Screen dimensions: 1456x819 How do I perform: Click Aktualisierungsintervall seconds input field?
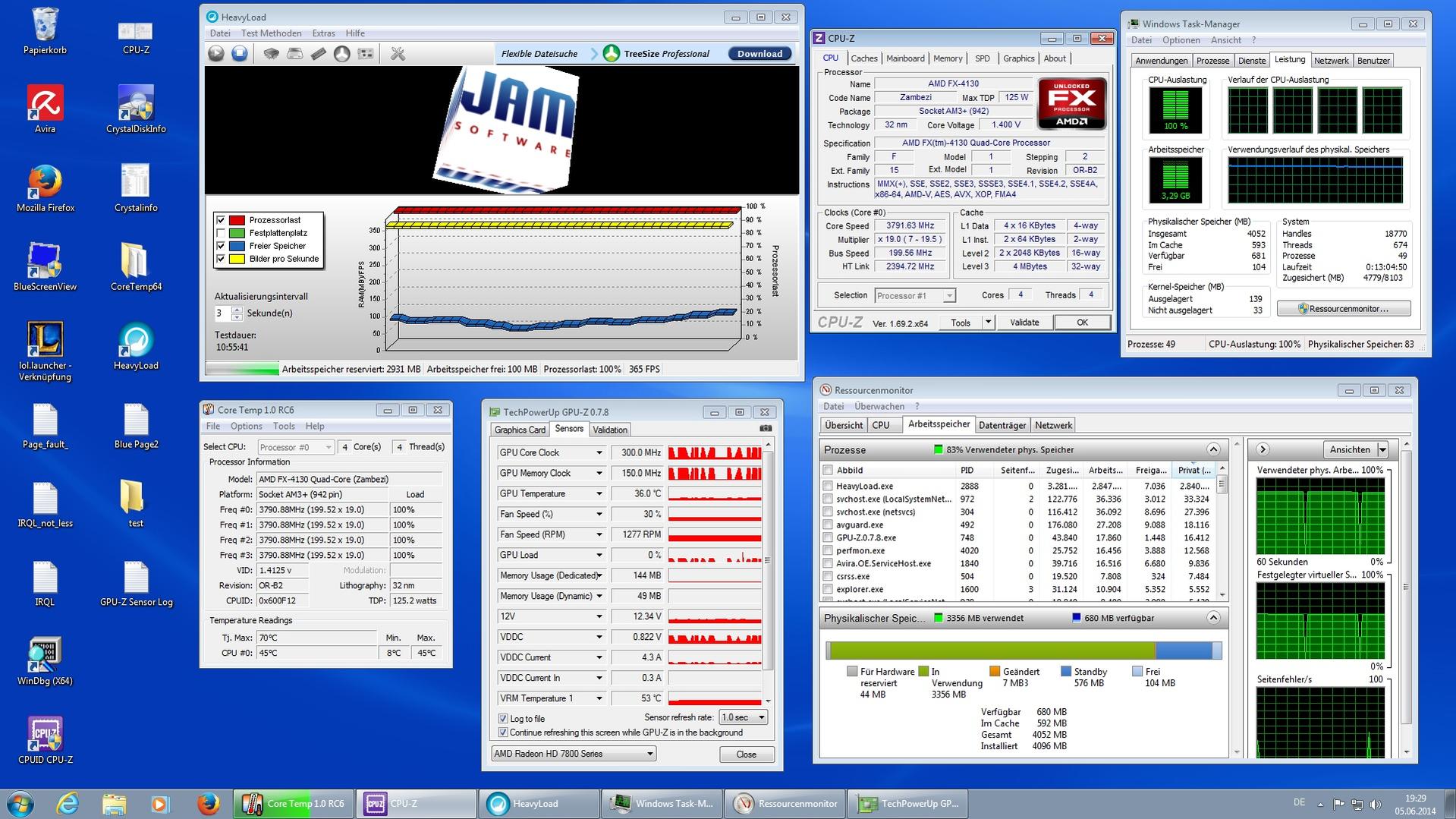coord(223,313)
